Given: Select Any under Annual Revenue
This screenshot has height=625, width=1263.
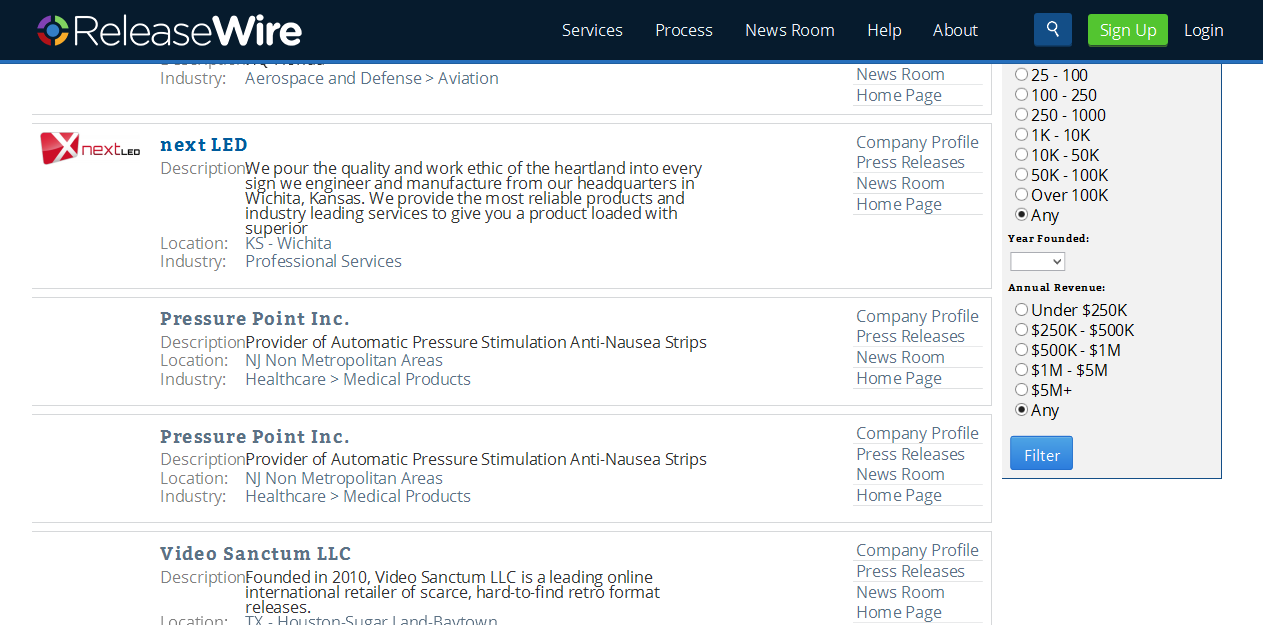Looking at the screenshot, I should (1022, 410).
